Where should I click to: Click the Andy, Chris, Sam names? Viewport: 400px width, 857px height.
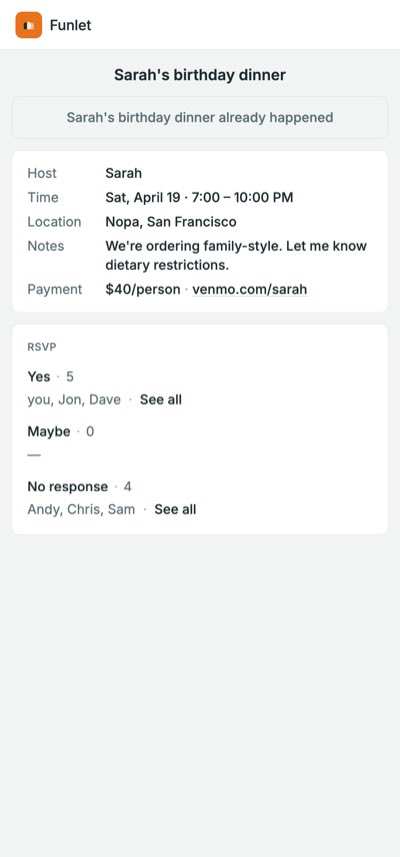[x=81, y=509]
